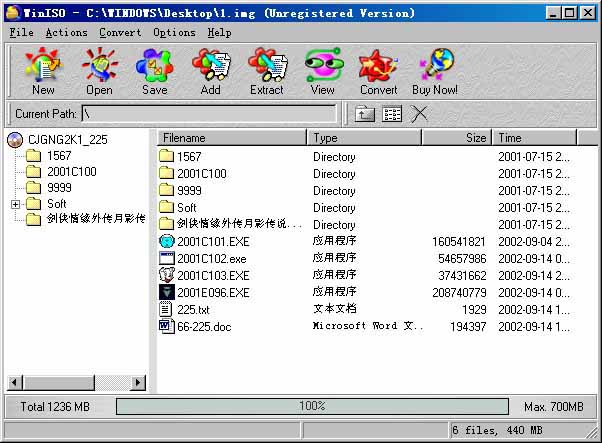
Task: Click tree scrollbar right arrow
Action: (138, 382)
